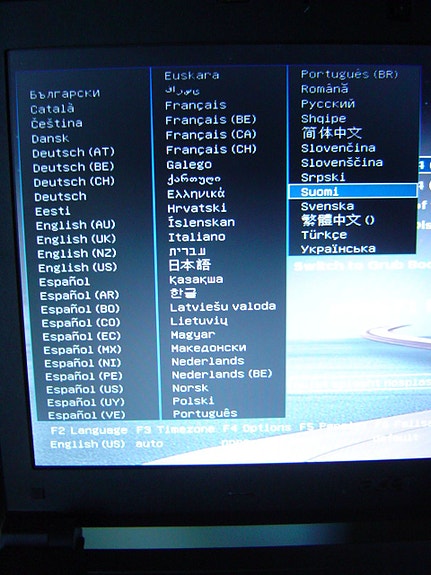Select English (UK) language
This screenshot has width=431, height=575.
point(76,239)
